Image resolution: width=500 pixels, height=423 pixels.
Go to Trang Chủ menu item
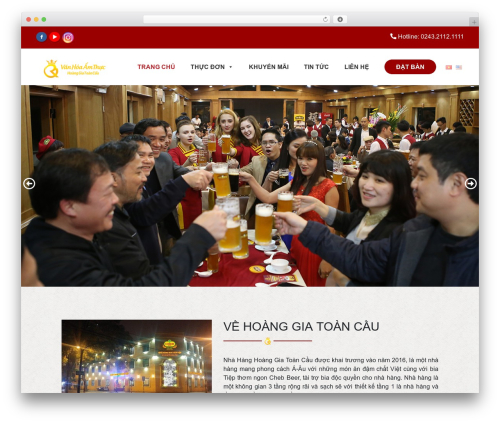tap(156, 67)
